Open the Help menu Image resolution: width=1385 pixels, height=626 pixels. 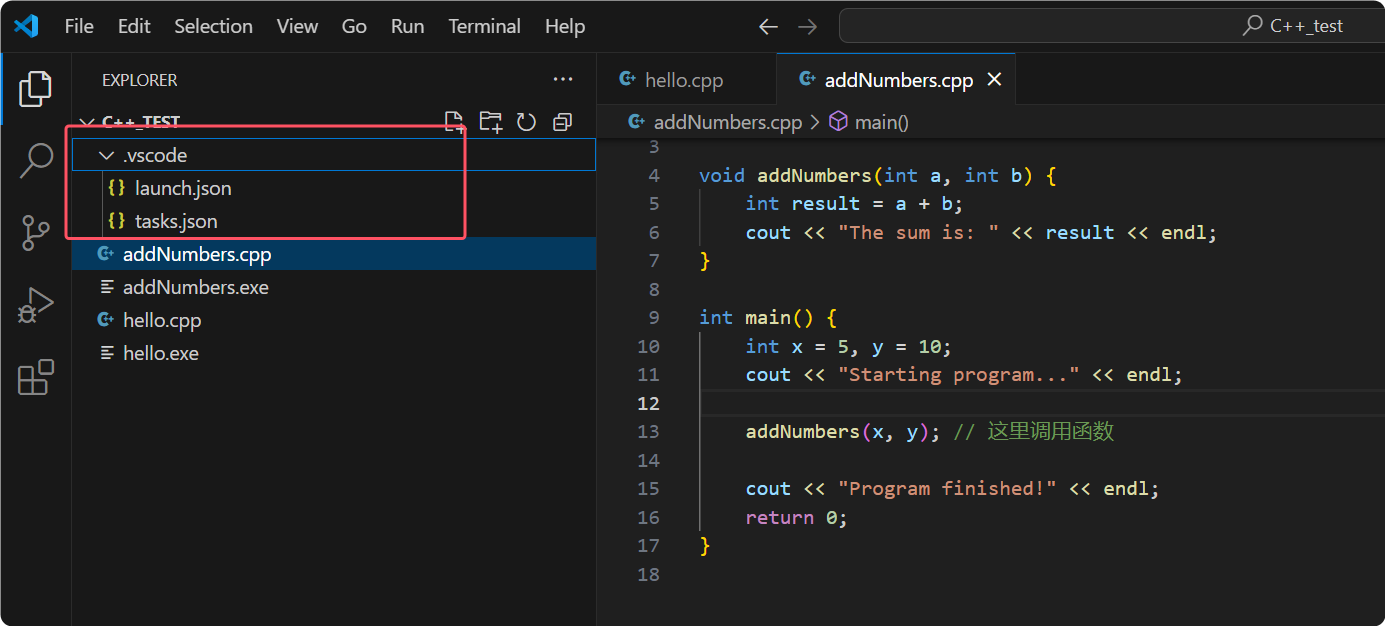565,26
